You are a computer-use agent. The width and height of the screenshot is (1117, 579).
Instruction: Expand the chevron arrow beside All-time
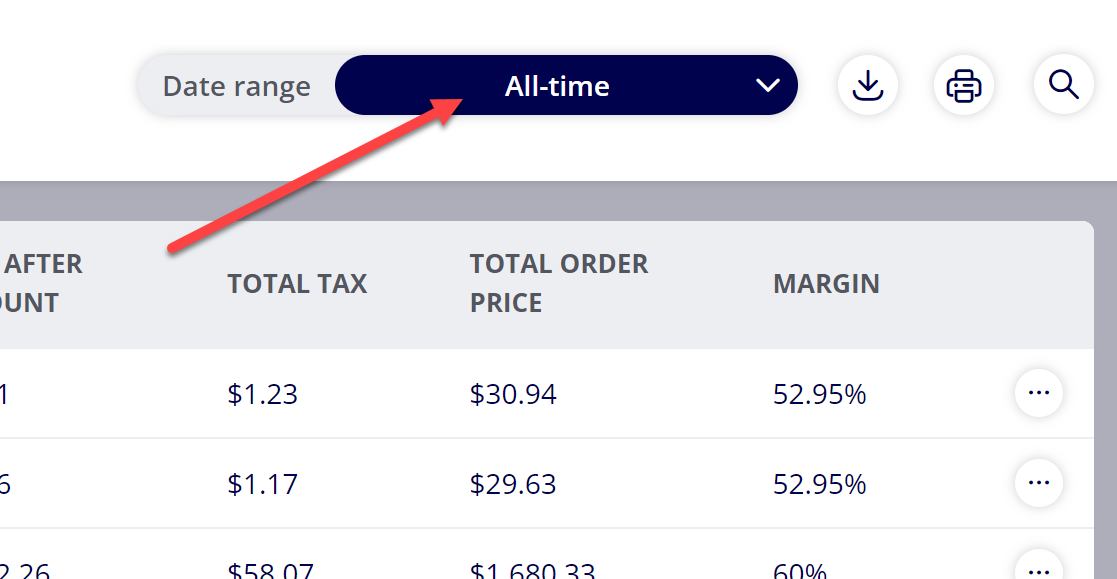(767, 85)
